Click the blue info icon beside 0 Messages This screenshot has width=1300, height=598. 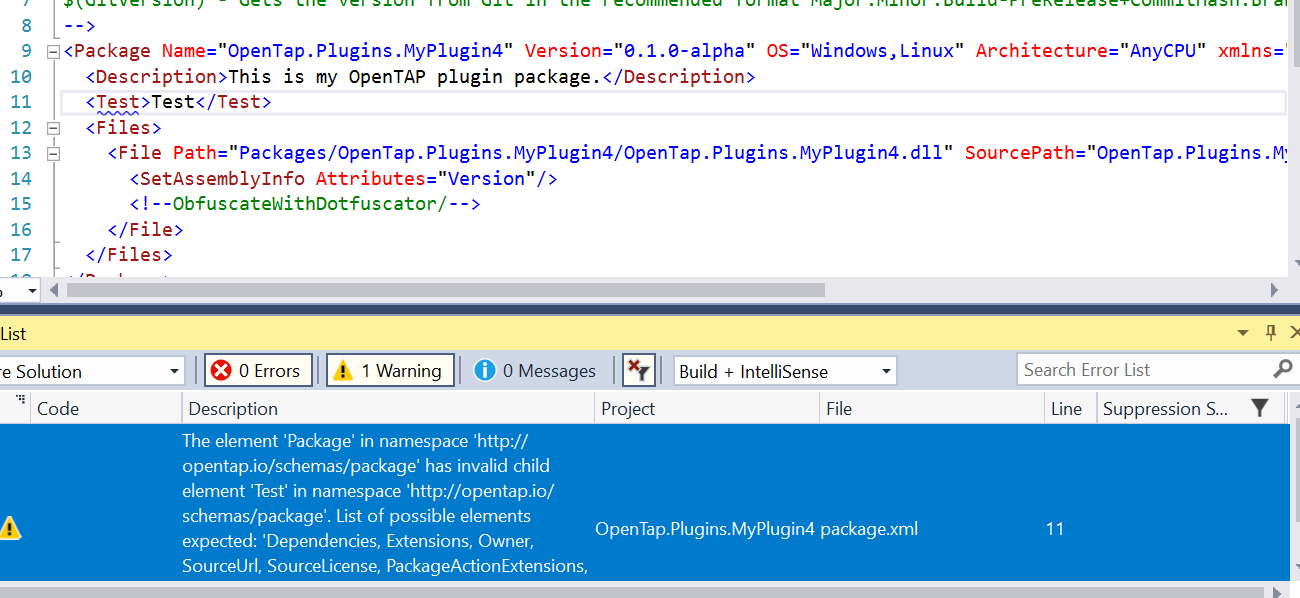(x=486, y=369)
